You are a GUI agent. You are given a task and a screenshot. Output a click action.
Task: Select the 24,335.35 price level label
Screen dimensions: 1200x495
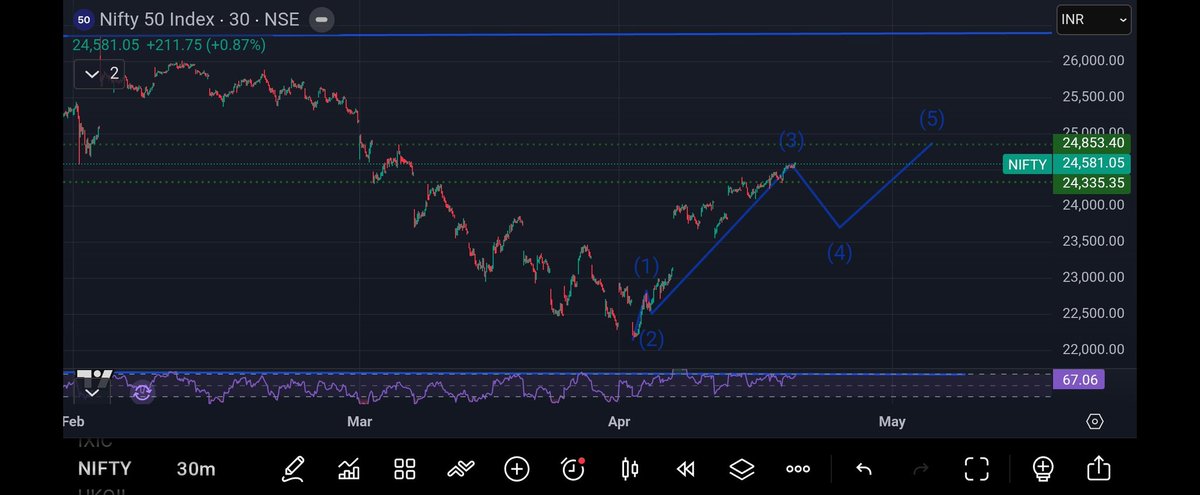(1094, 184)
